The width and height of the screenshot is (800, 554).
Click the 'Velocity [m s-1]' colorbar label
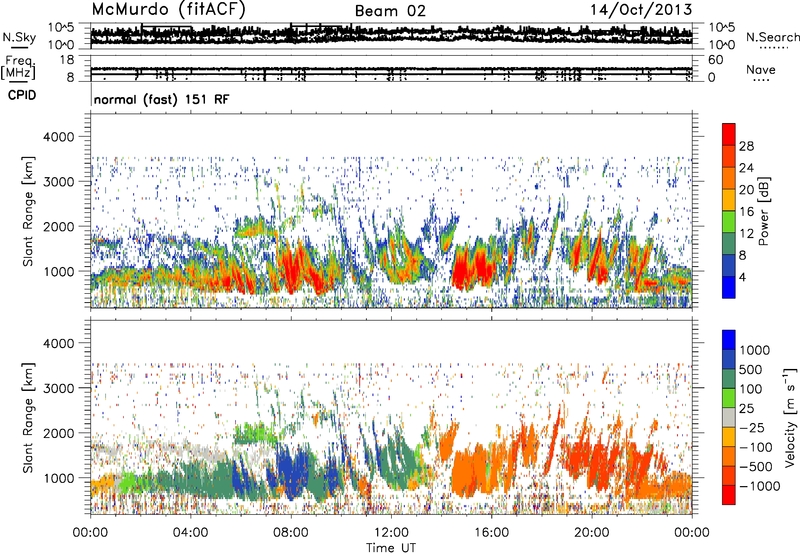coord(790,417)
